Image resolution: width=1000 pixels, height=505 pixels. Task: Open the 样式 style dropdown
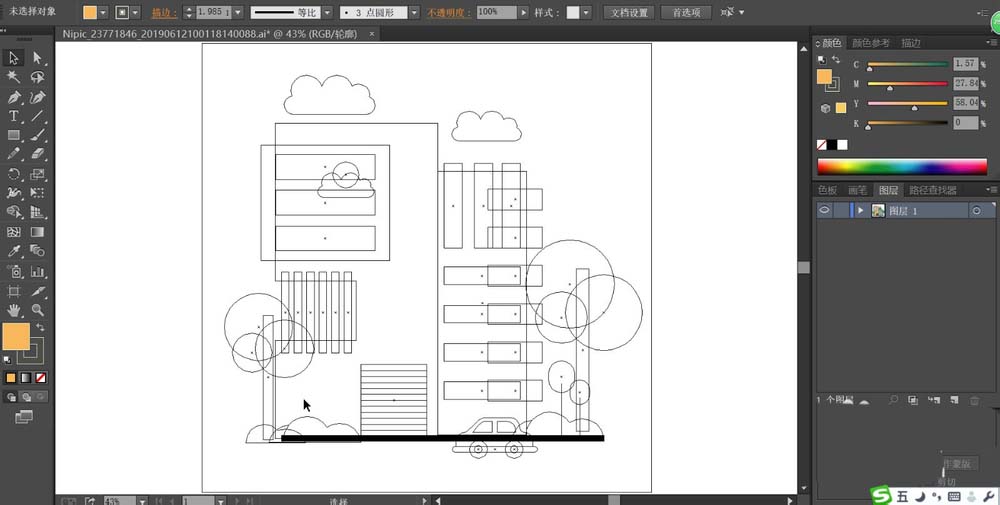tap(586, 12)
